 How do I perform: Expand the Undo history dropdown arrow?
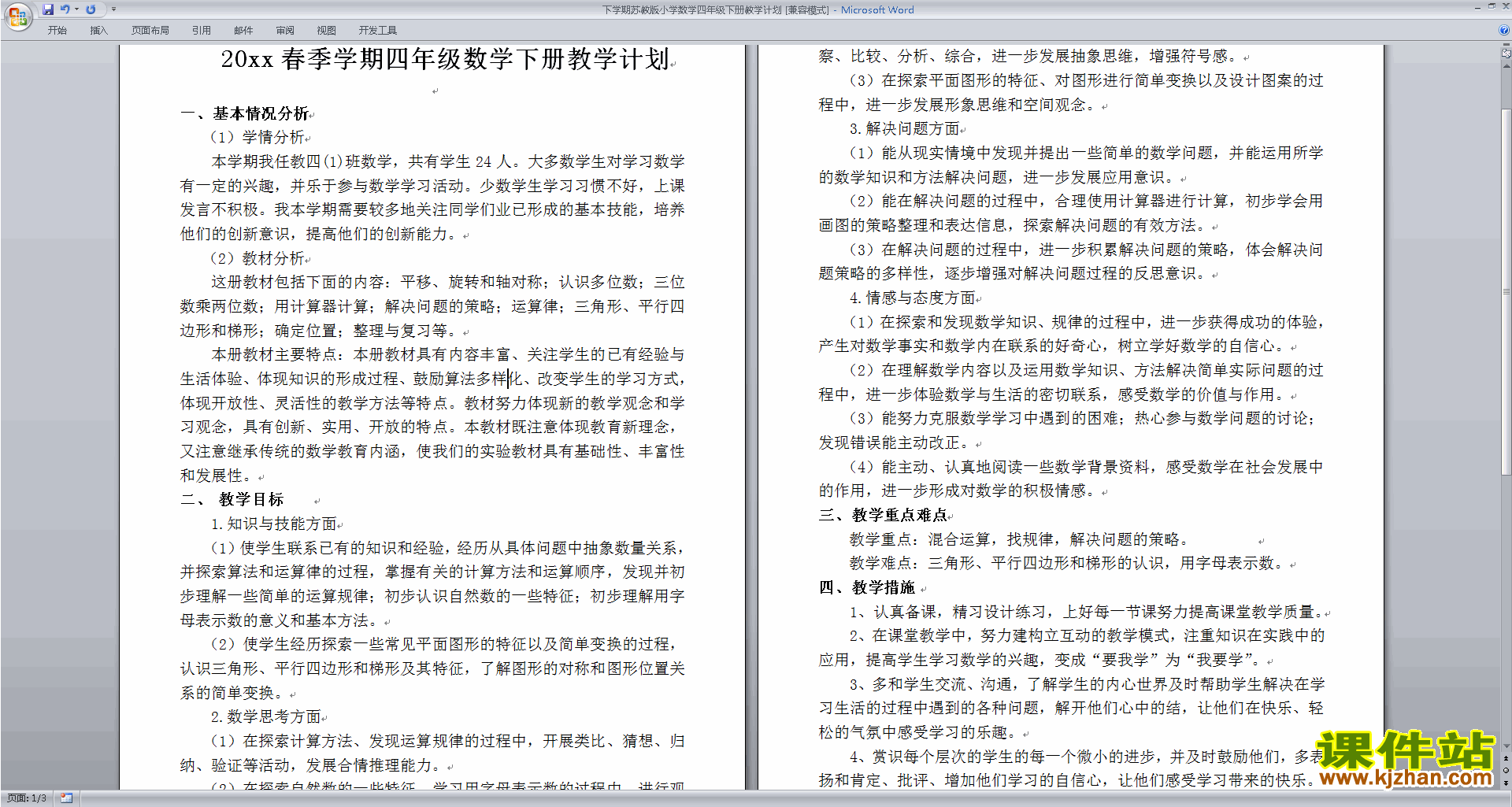[76, 9]
